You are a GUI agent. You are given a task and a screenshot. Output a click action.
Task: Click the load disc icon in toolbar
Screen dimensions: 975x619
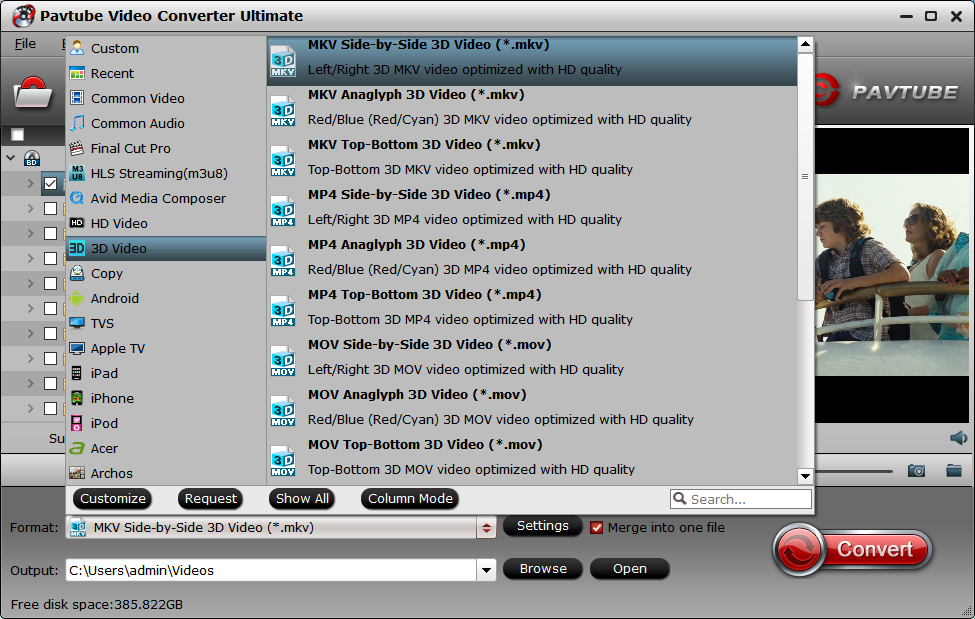(x=32, y=94)
